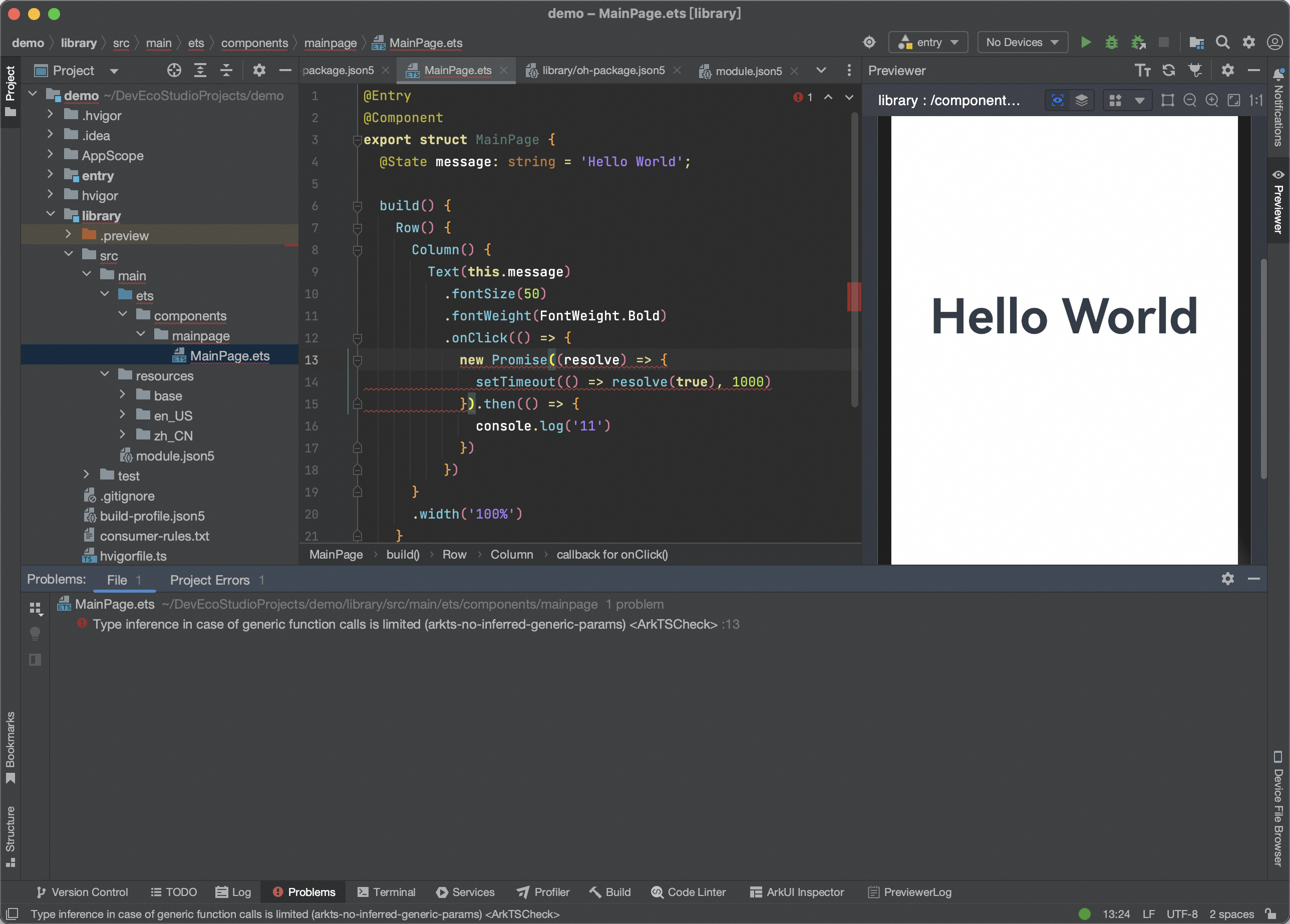This screenshot has height=924, width=1290.
Task: Open the No Devices dropdown
Action: (x=1022, y=42)
